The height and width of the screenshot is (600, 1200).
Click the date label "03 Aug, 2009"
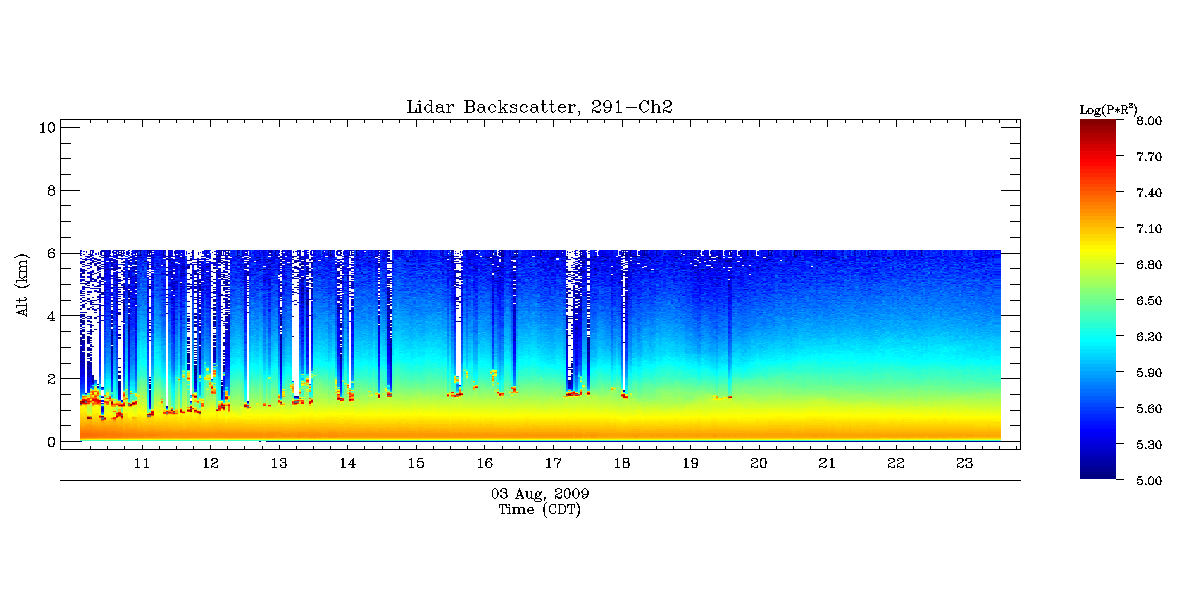540,494
